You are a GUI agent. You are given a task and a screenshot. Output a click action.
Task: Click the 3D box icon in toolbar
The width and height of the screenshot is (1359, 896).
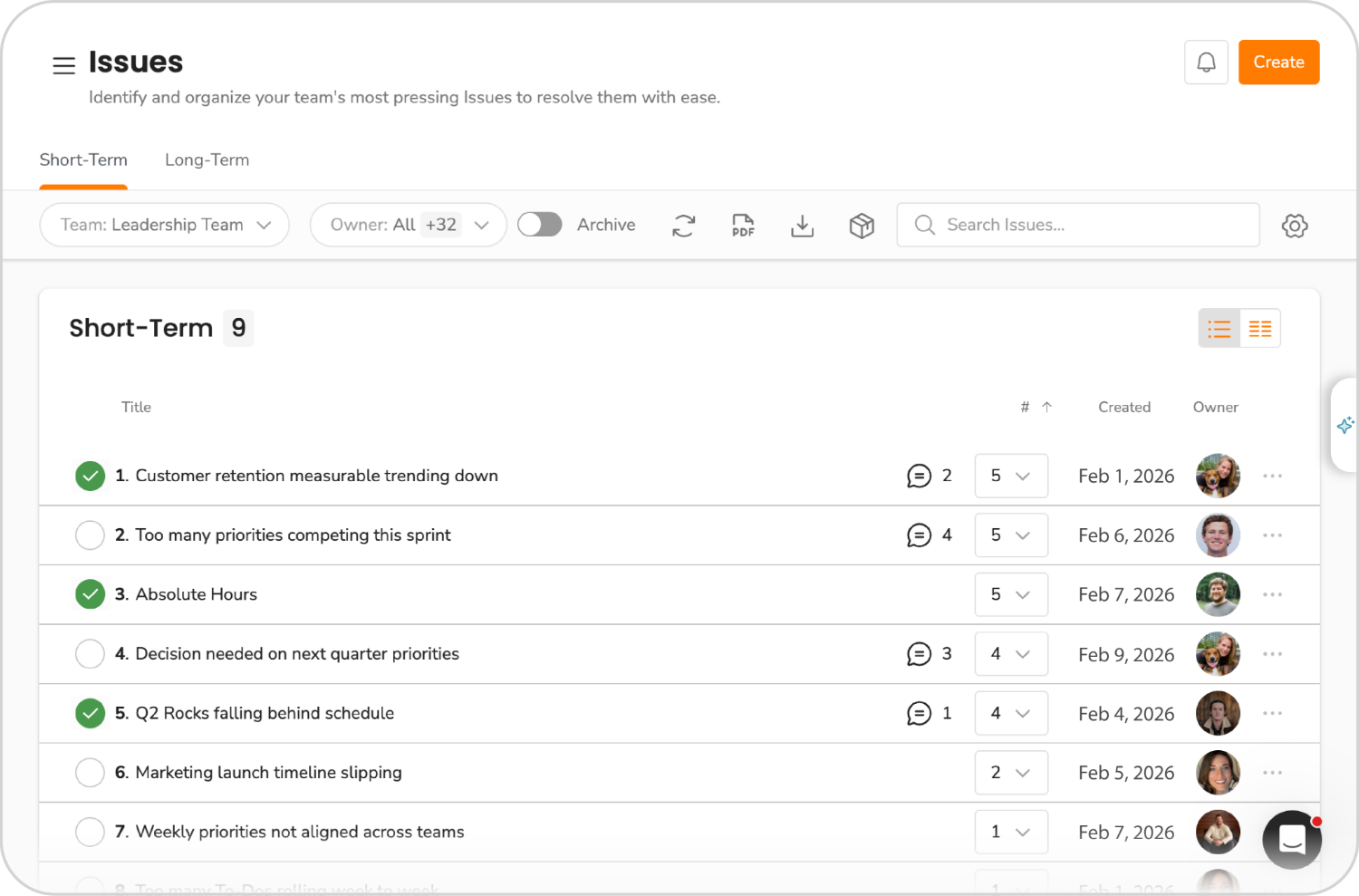(862, 226)
